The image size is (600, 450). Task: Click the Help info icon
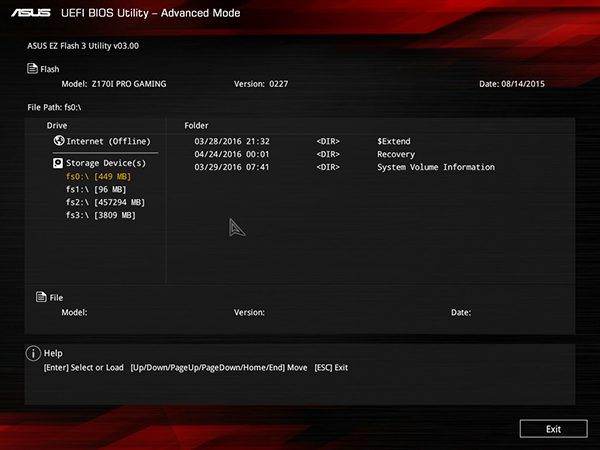coord(33,353)
